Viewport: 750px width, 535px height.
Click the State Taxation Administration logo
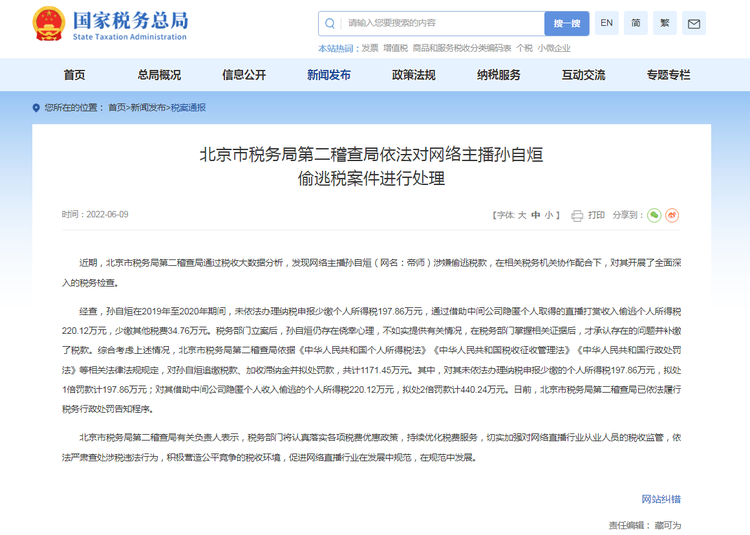pos(110,24)
